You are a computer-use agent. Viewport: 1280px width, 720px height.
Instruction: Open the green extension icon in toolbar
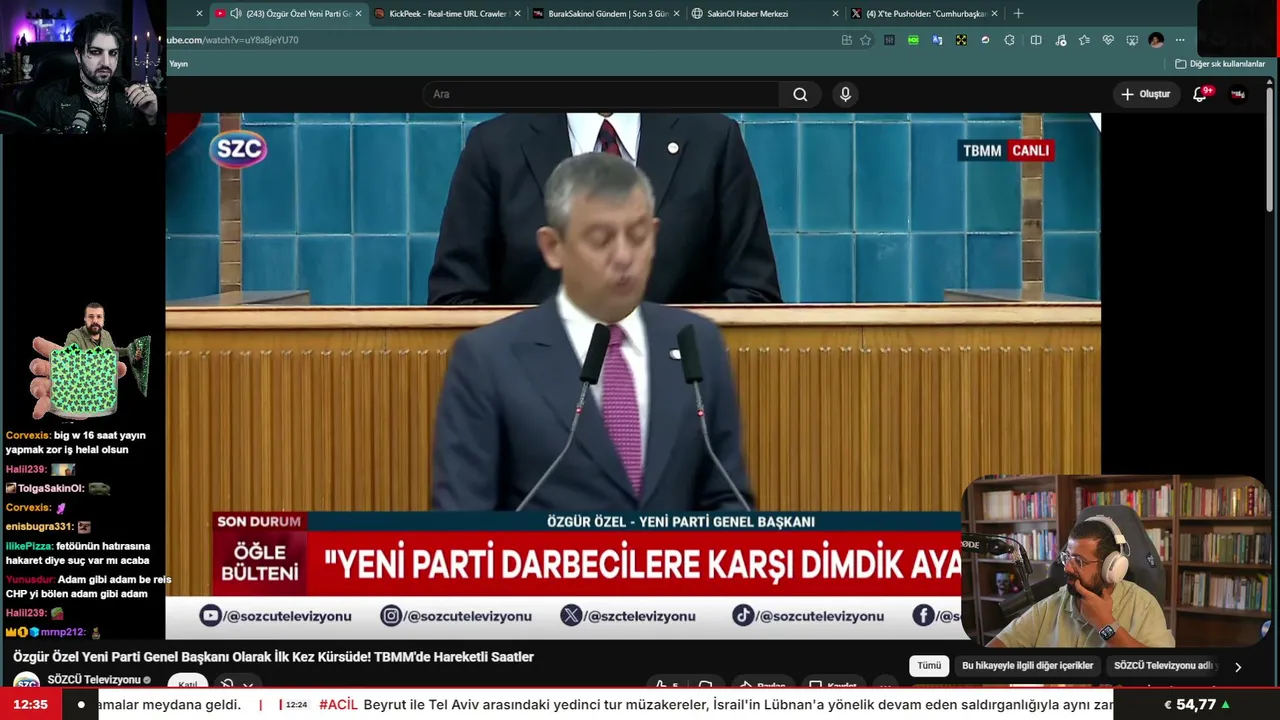tap(913, 40)
